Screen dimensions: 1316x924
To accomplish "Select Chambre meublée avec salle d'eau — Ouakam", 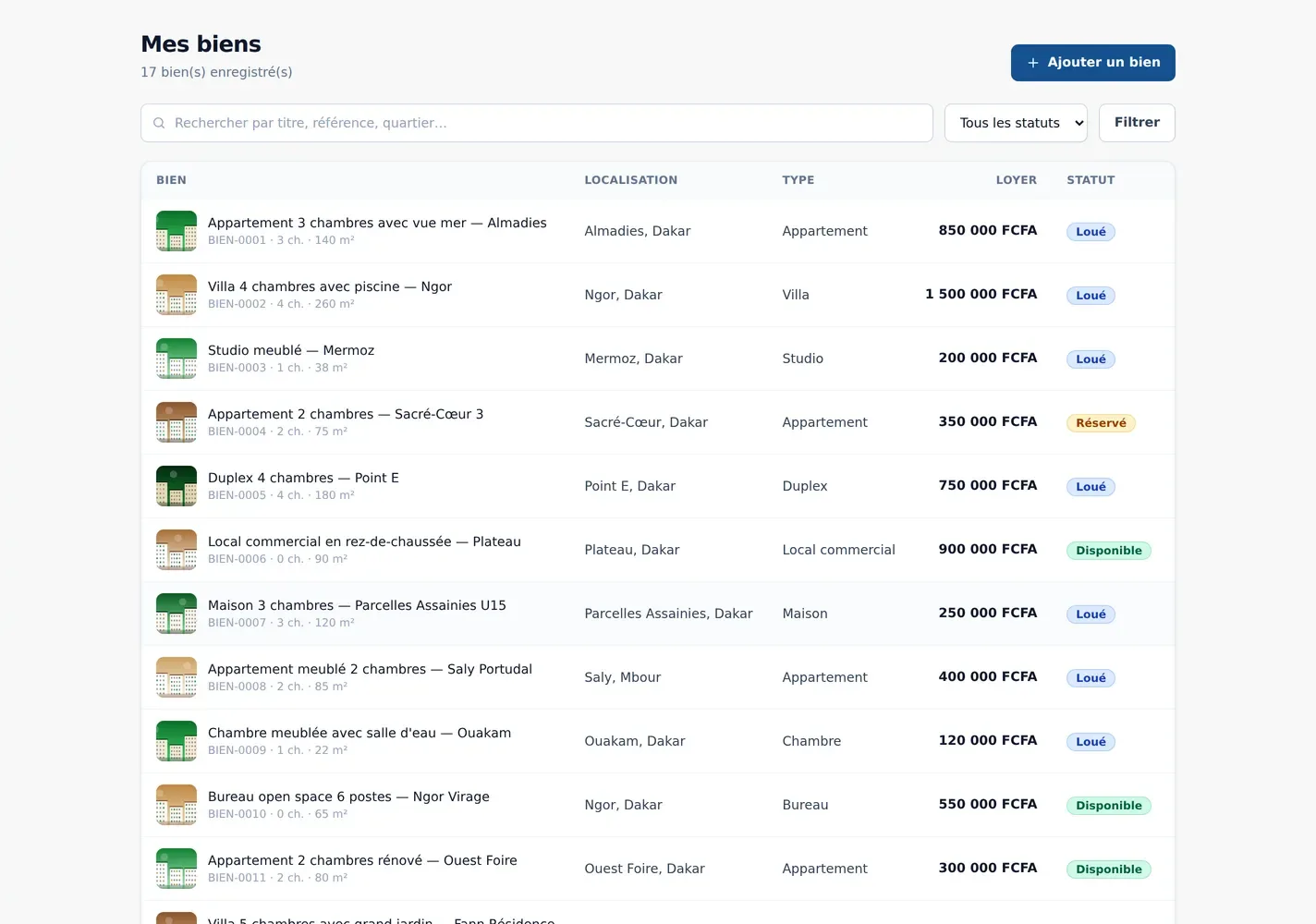I will [359, 733].
